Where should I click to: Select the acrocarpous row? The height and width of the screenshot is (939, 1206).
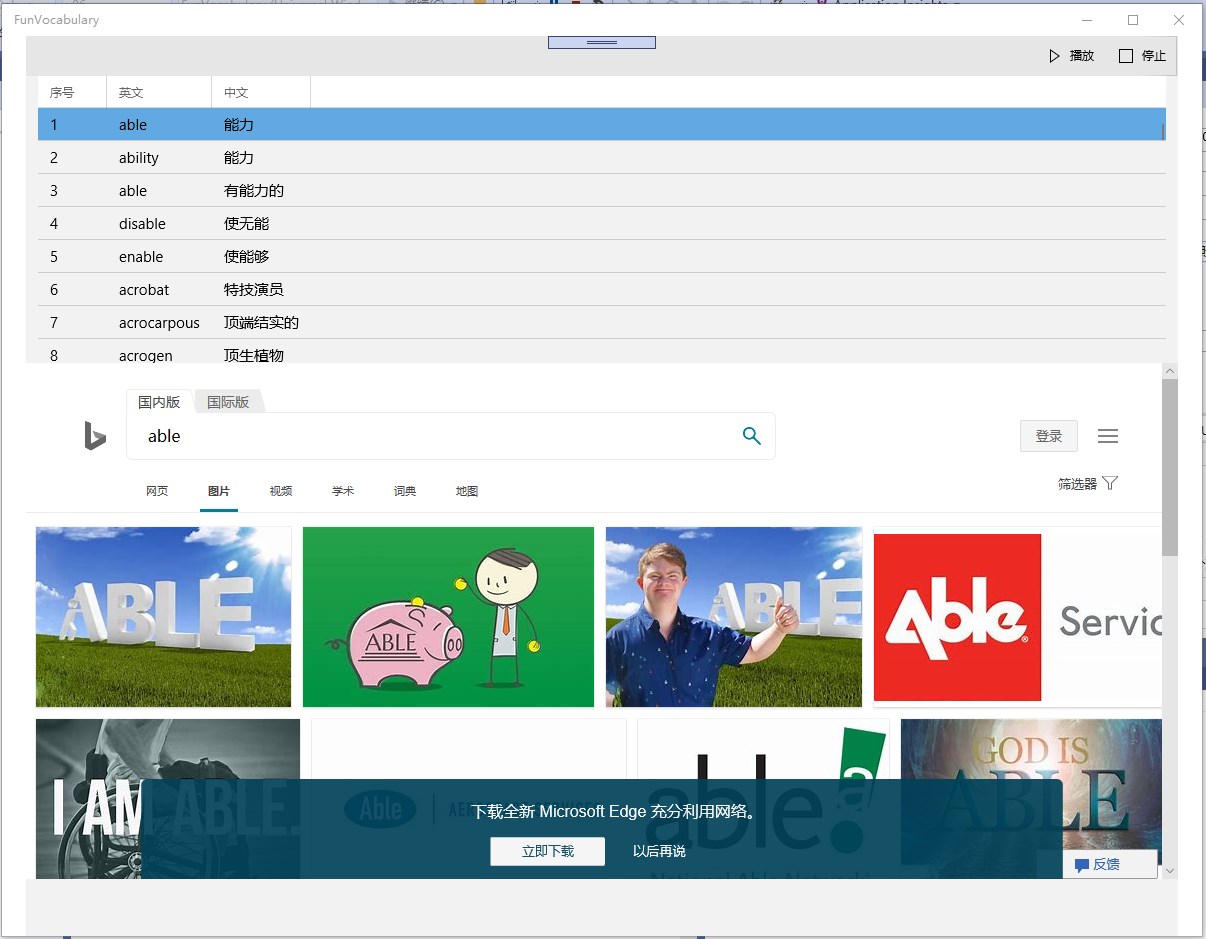click(600, 323)
